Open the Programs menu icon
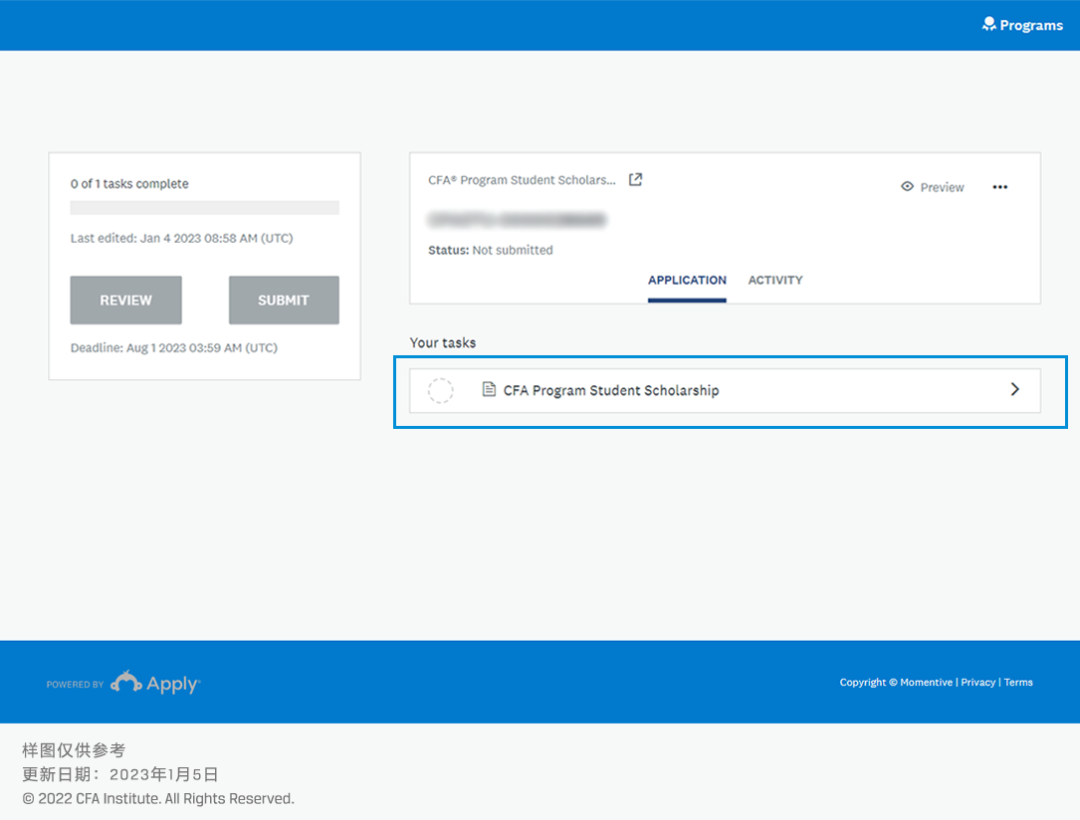 [x=989, y=24]
